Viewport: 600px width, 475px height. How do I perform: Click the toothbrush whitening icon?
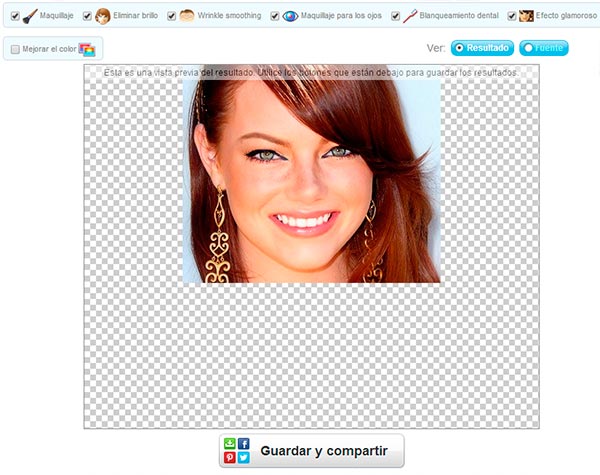(410, 16)
